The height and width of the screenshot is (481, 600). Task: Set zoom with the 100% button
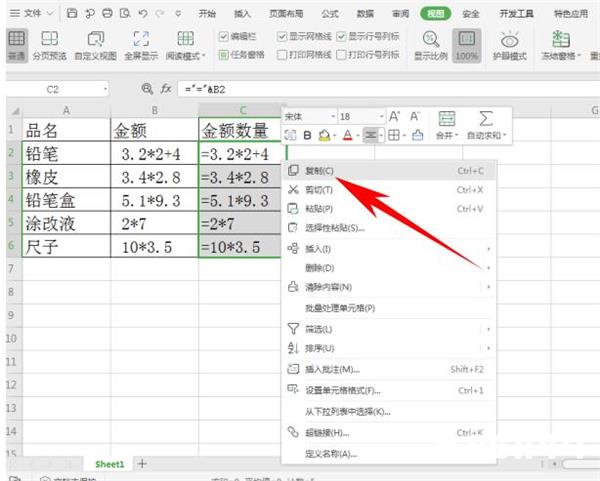pos(466,46)
